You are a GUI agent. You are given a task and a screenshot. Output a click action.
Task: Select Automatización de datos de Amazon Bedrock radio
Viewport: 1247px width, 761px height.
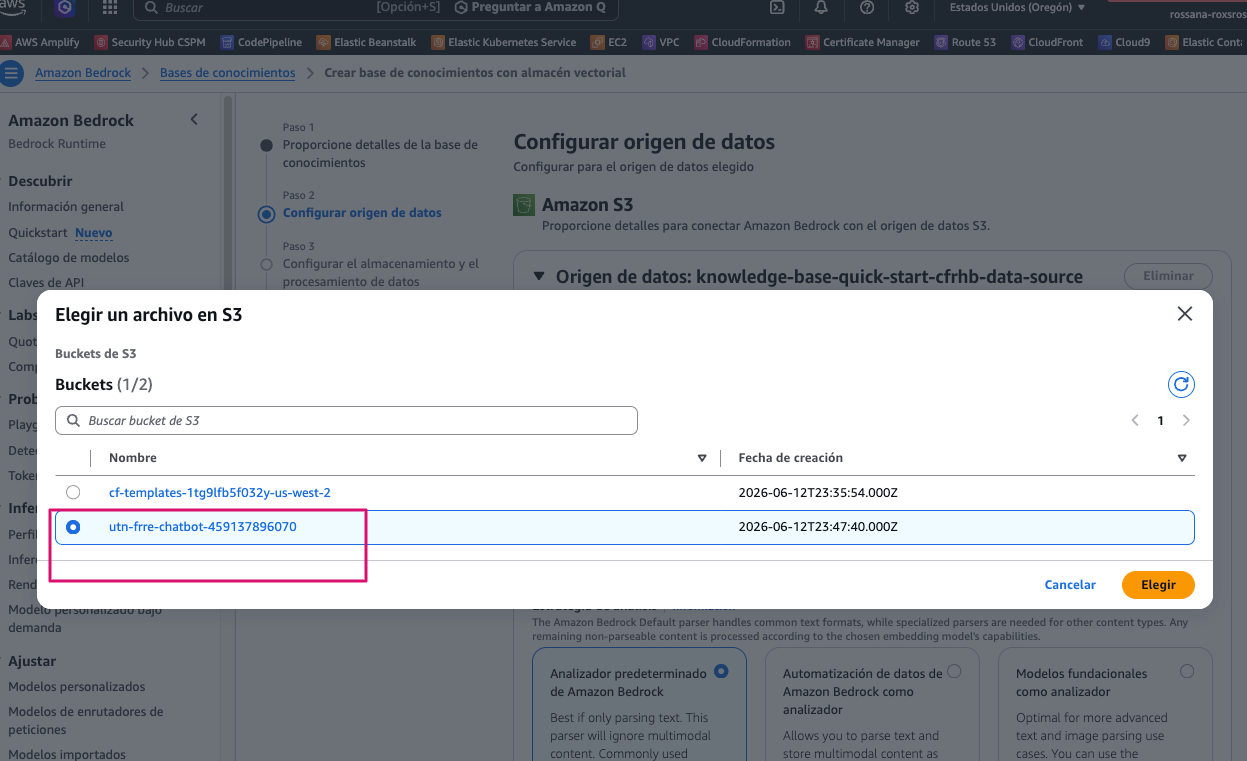coord(954,671)
